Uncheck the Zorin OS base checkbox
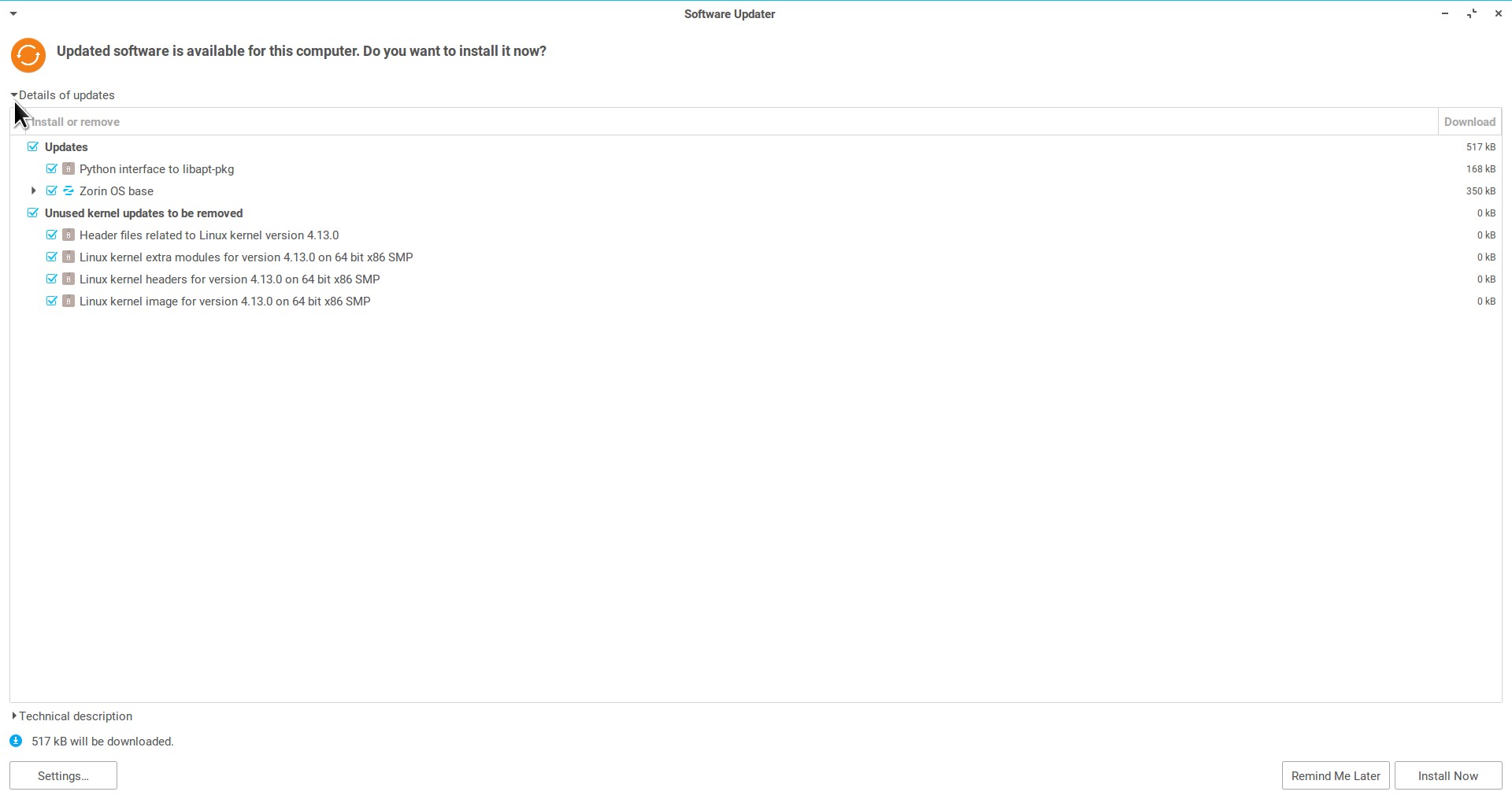 tap(52, 191)
